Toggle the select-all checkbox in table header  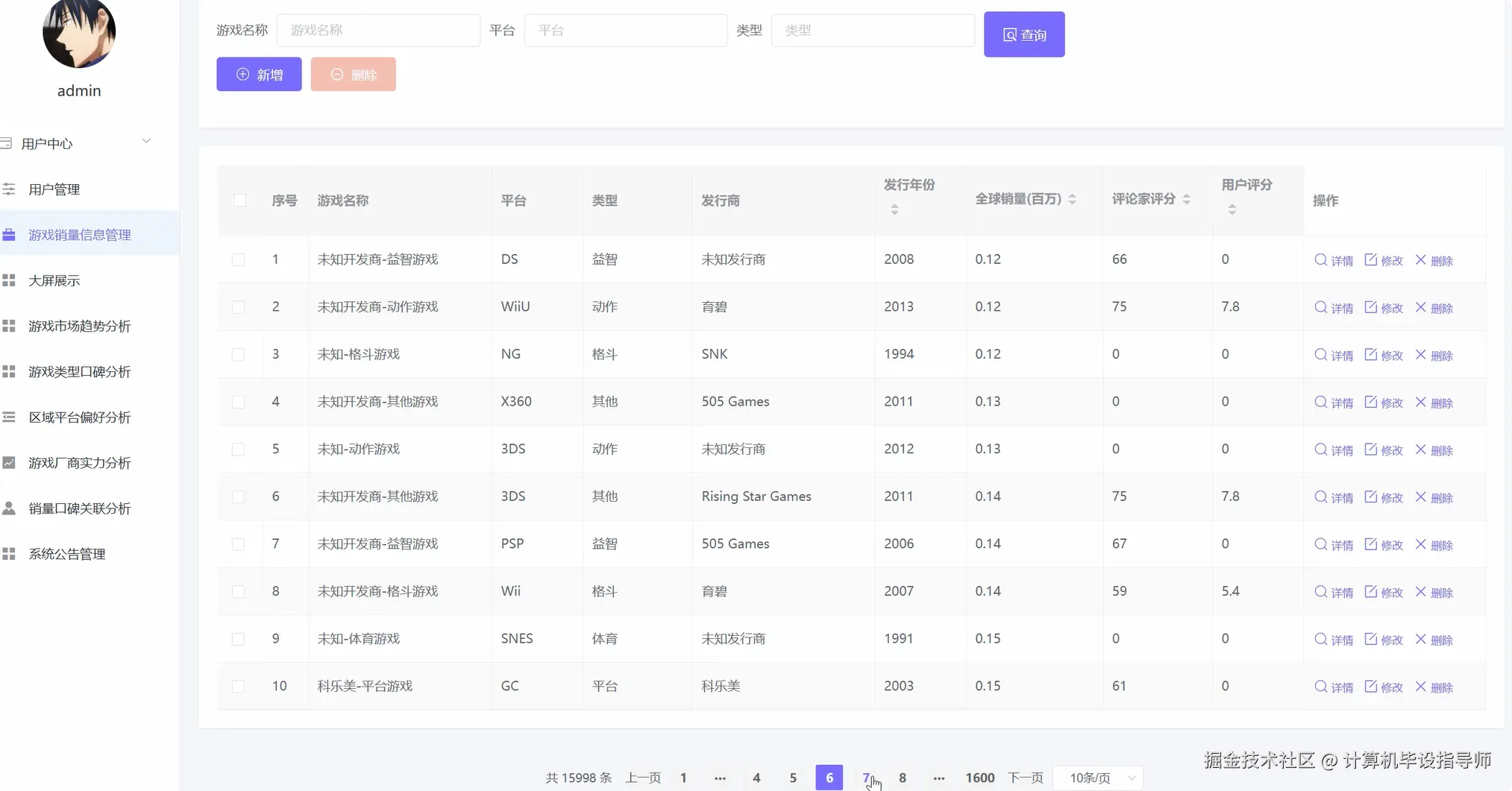tap(239, 200)
